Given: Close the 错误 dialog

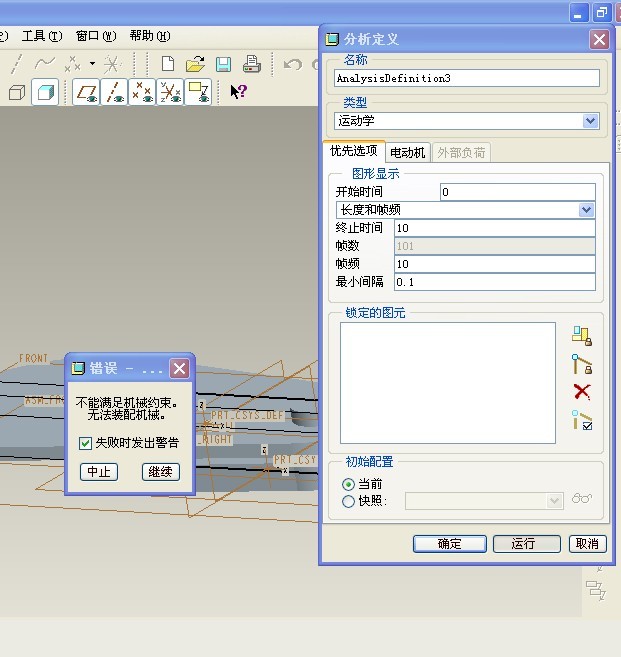Looking at the screenshot, I should (x=179, y=369).
